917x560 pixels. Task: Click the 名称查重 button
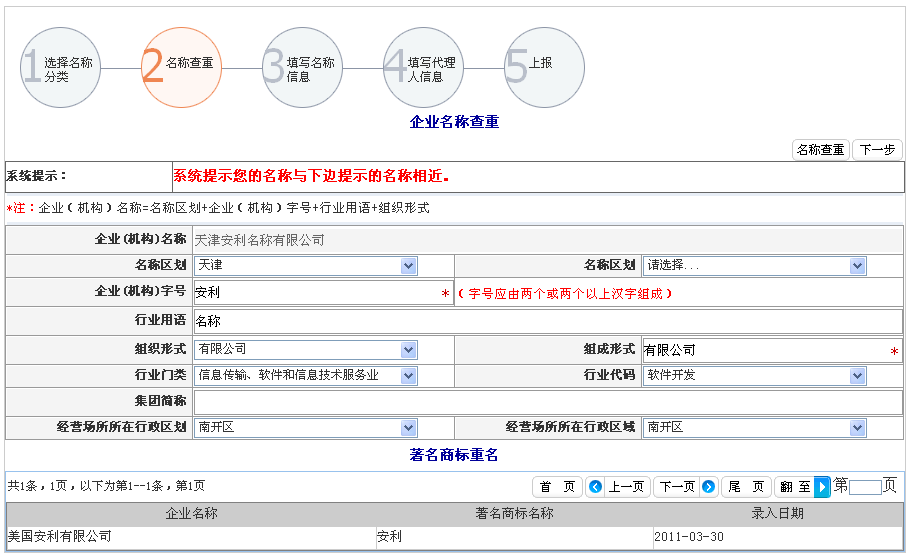820,150
